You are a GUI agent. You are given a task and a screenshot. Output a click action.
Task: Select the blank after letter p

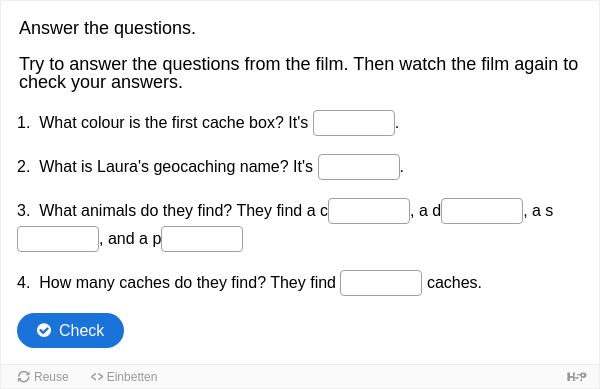click(x=202, y=239)
